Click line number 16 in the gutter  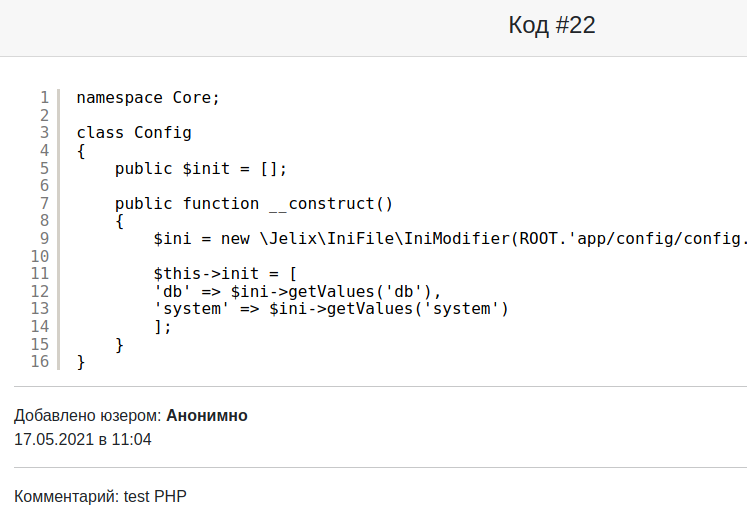pyautogui.click(x=40, y=361)
